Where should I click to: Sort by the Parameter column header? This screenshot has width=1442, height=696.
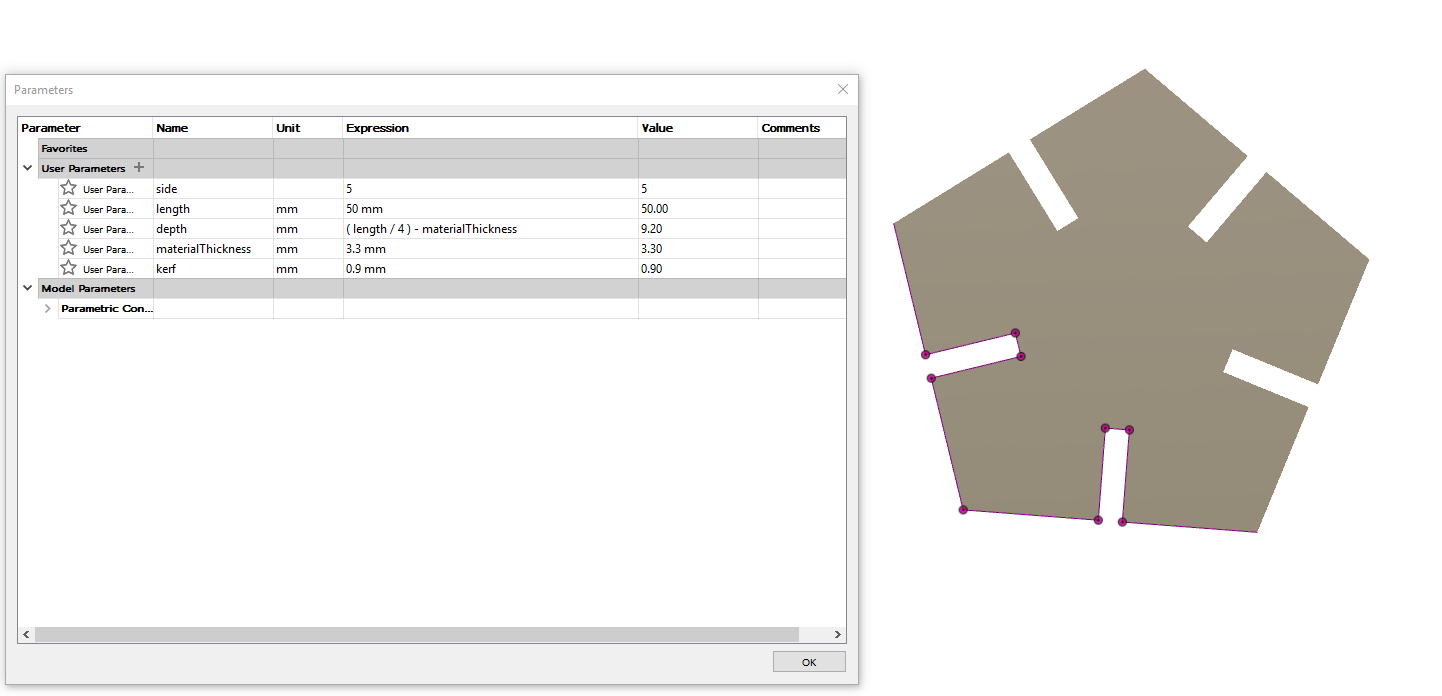(86, 128)
